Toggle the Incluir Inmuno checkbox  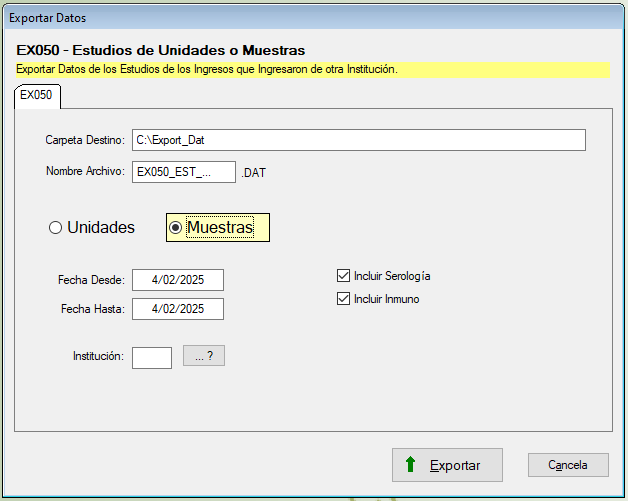(344, 299)
